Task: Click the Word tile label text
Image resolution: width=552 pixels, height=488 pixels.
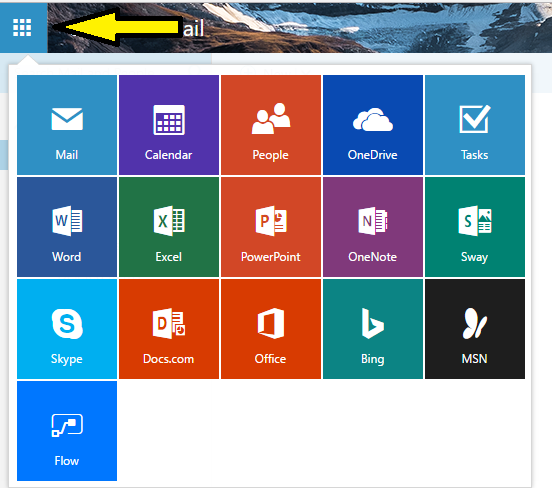Action: pyautogui.click(x=67, y=257)
